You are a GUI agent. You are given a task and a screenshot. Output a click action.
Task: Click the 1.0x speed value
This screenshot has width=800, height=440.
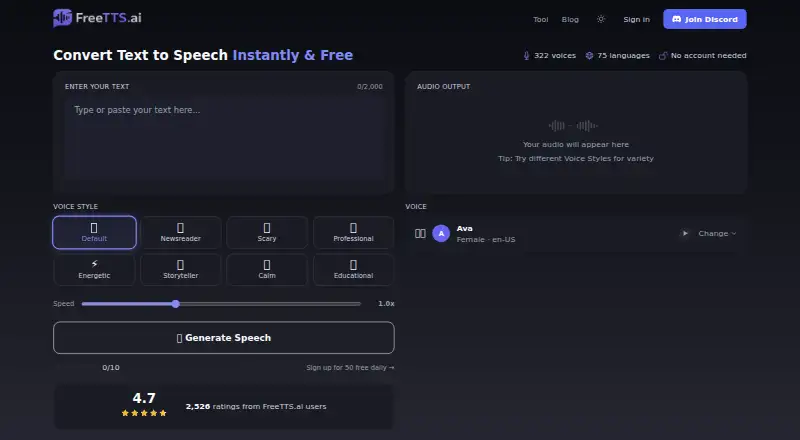tap(386, 304)
